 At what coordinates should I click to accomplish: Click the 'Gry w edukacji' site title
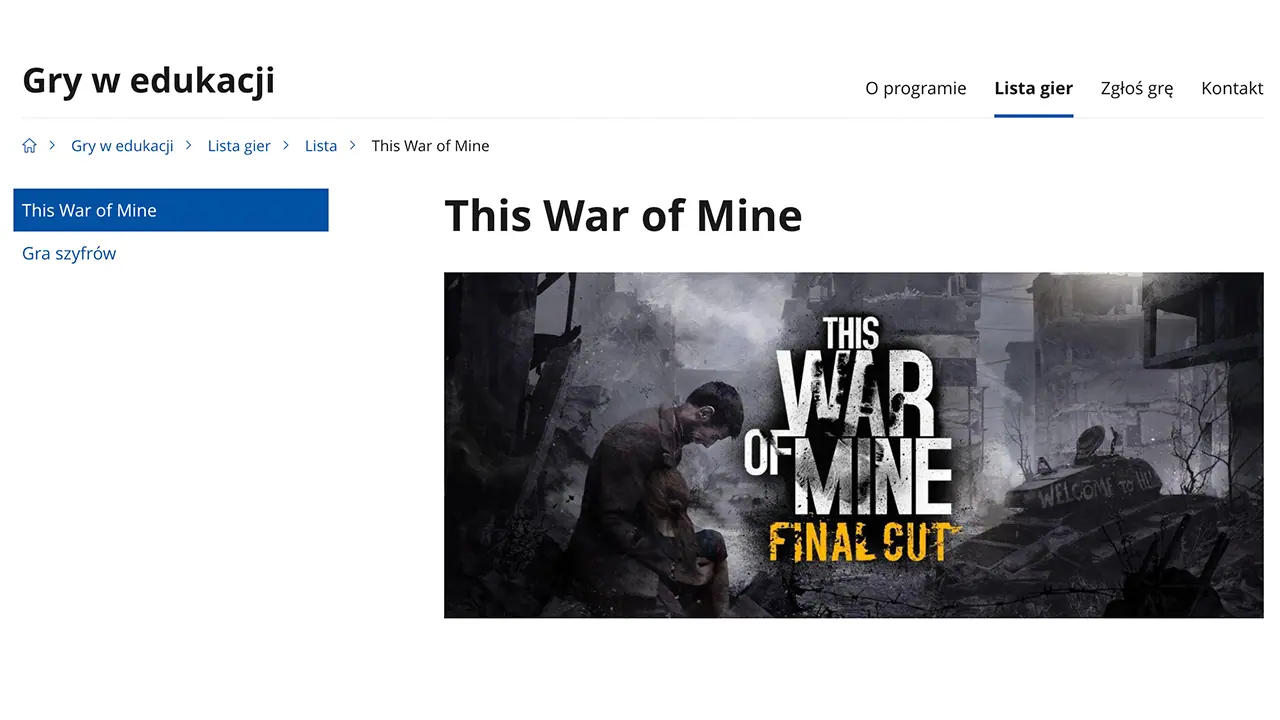pyautogui.click(x=148, y=80)
